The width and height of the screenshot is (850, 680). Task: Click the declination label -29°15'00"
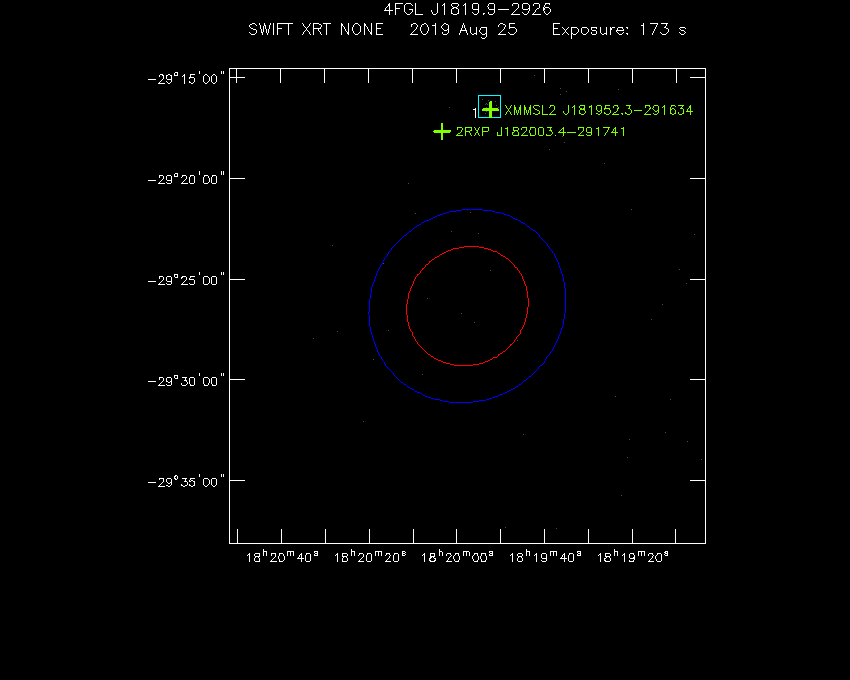(186, 79)
